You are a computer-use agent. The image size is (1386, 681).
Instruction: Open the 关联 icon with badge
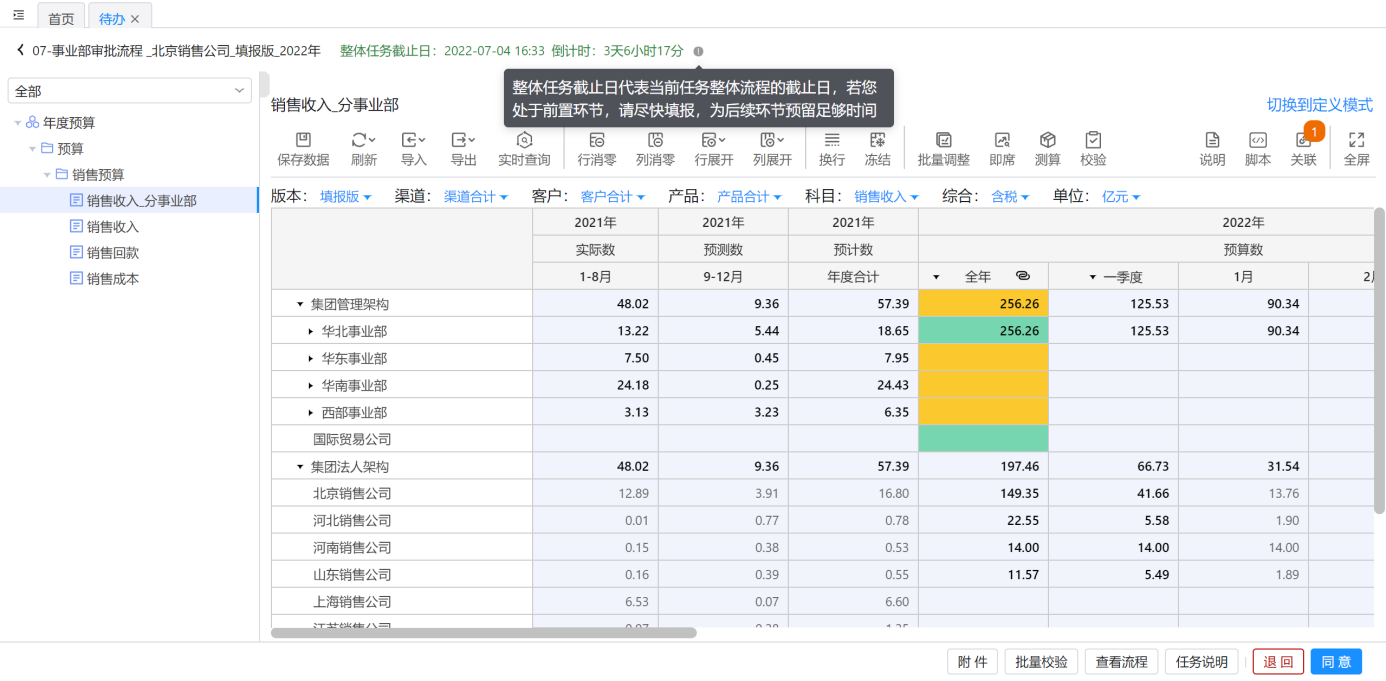click(x=1303, y=141)
